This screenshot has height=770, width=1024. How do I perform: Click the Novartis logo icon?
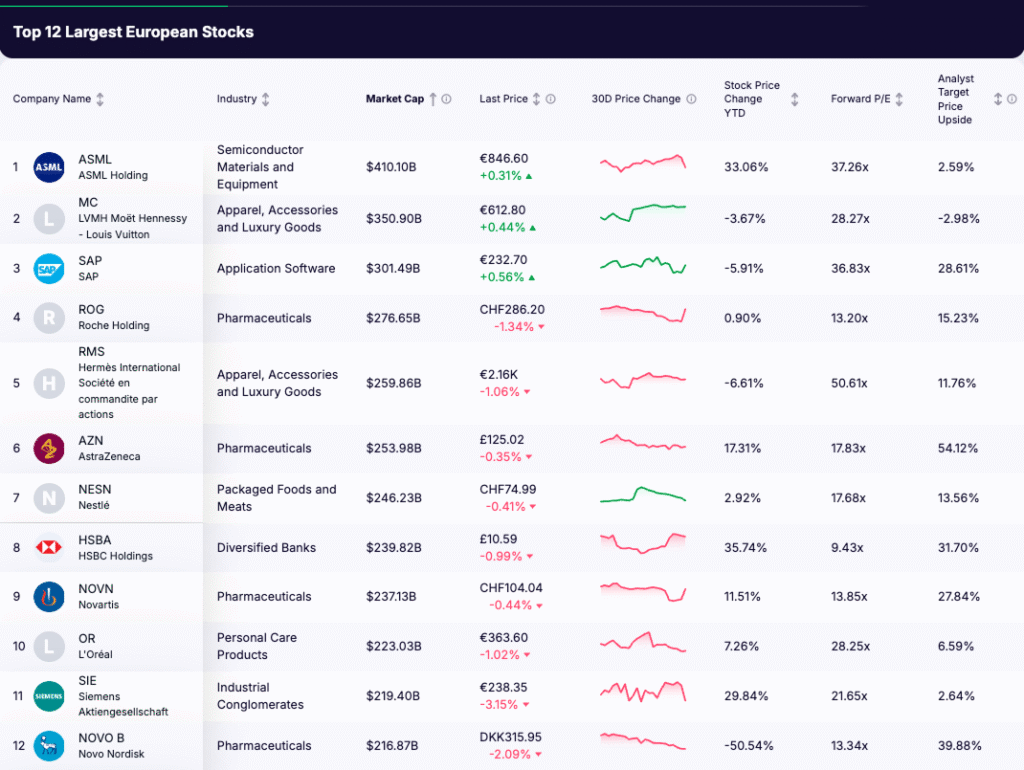coord(48,596)
